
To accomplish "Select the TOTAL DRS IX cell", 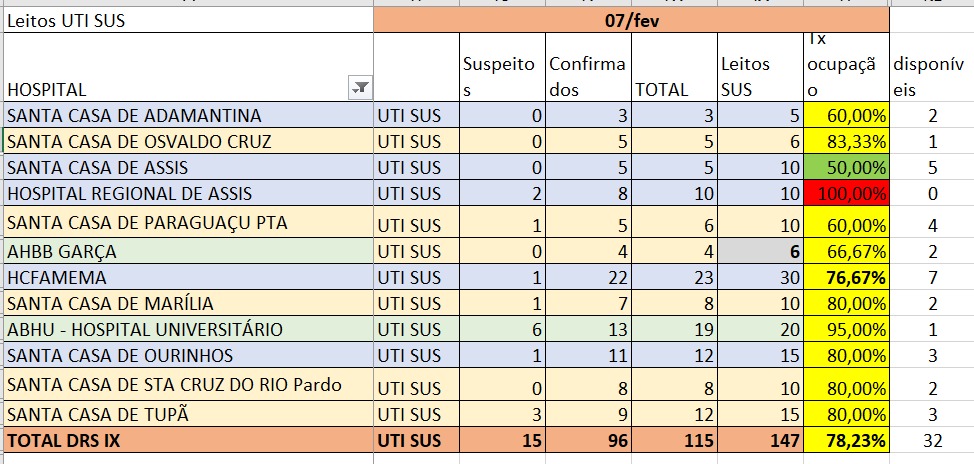I will 188,438.
